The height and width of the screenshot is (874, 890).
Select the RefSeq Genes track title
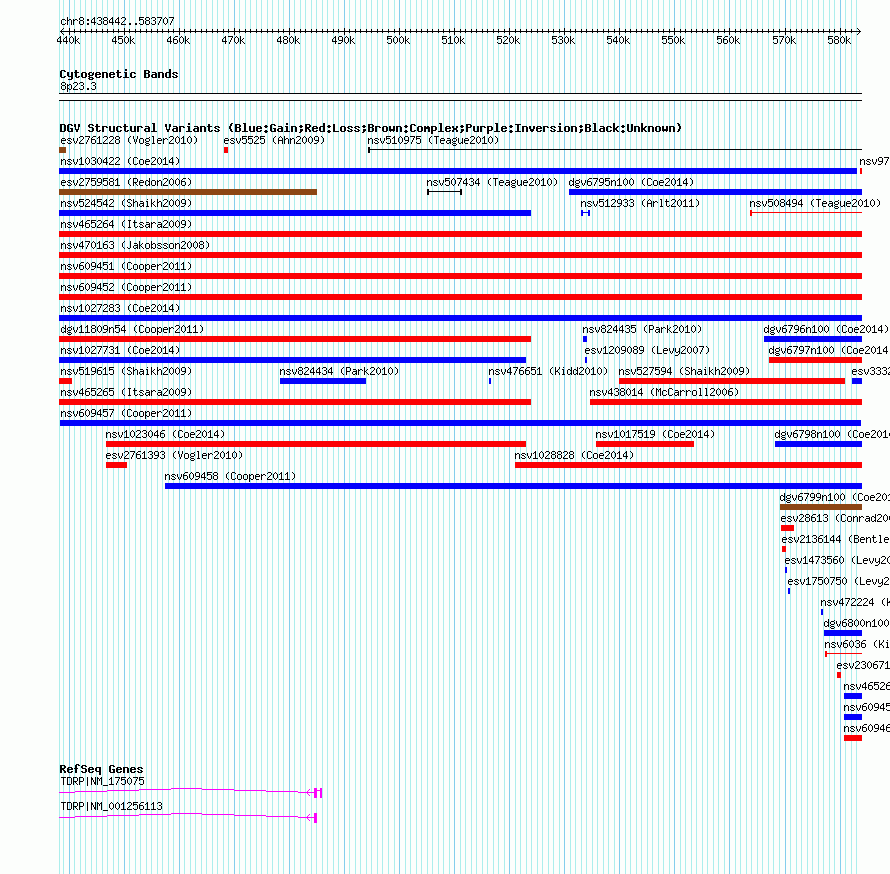[101, 769]
